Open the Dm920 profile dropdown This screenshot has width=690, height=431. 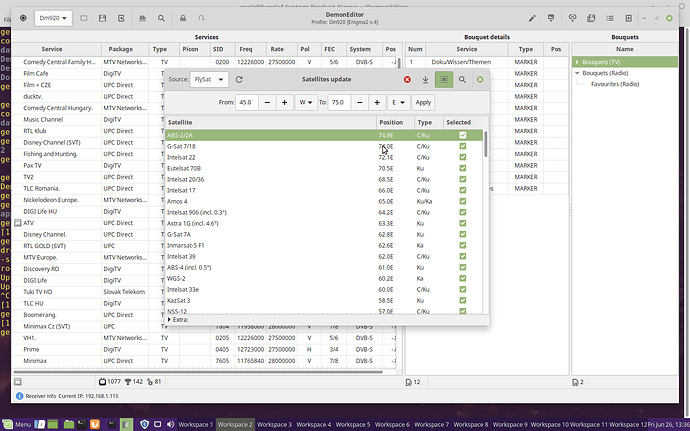(x=53, y=18)
